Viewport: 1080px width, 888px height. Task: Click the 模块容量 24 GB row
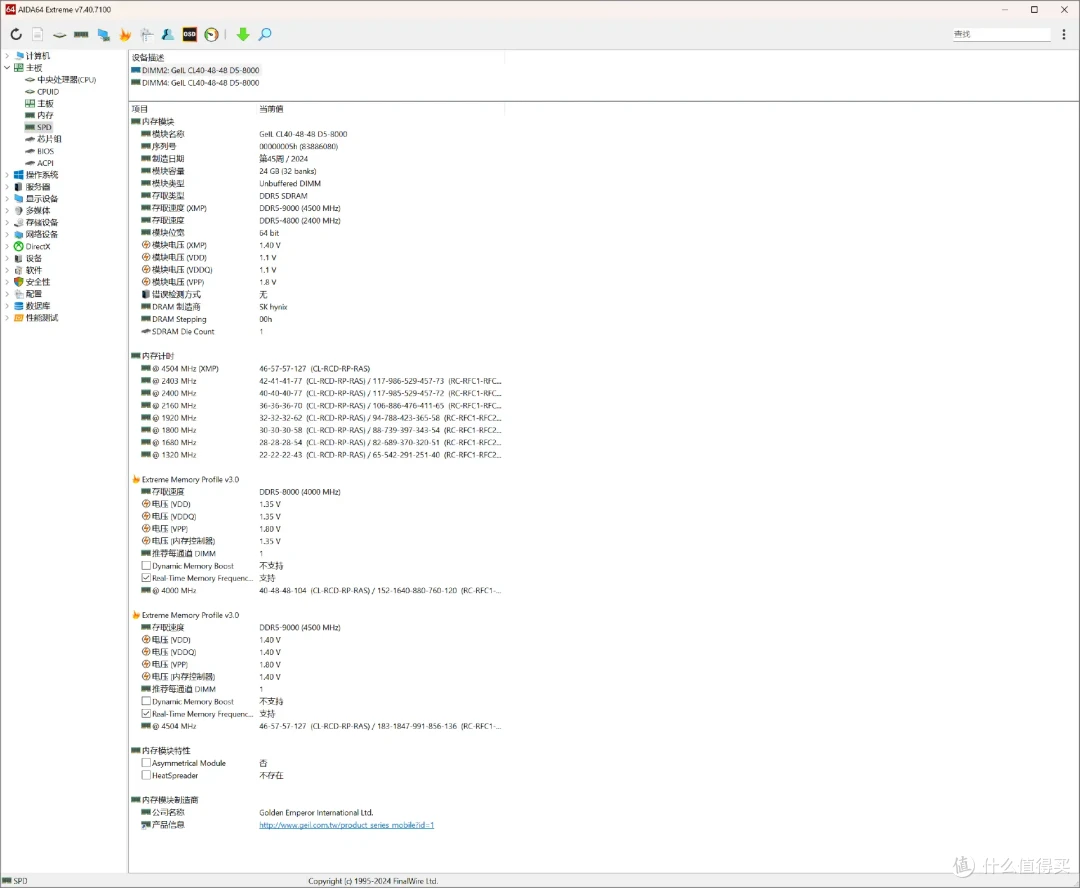pos(317,171)
